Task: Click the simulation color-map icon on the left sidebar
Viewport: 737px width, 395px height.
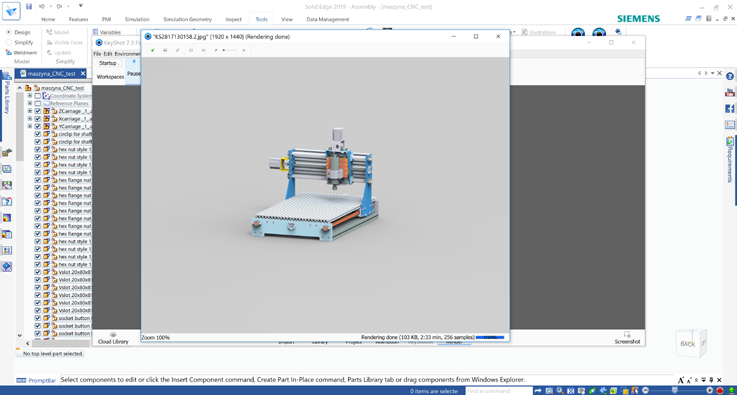Action: click(x=7, y=218)
